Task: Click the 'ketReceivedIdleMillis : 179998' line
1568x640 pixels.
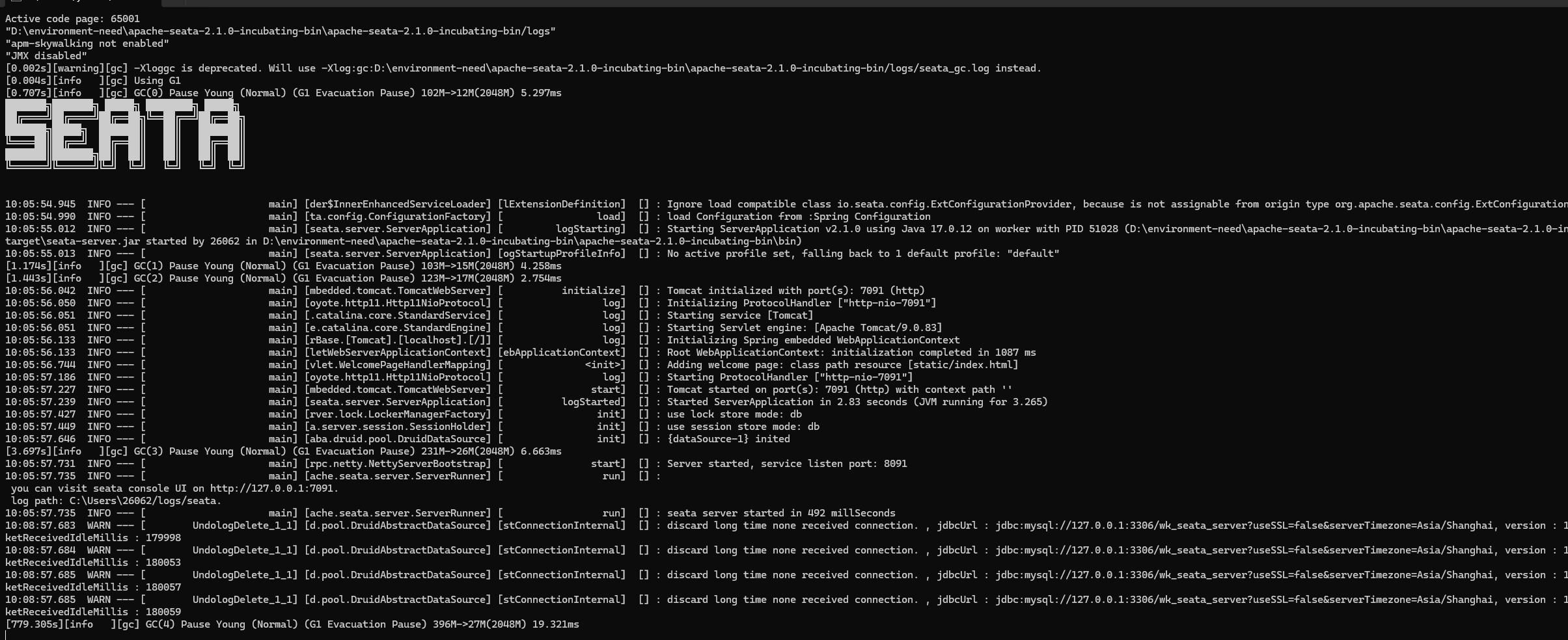Action: 93,538
